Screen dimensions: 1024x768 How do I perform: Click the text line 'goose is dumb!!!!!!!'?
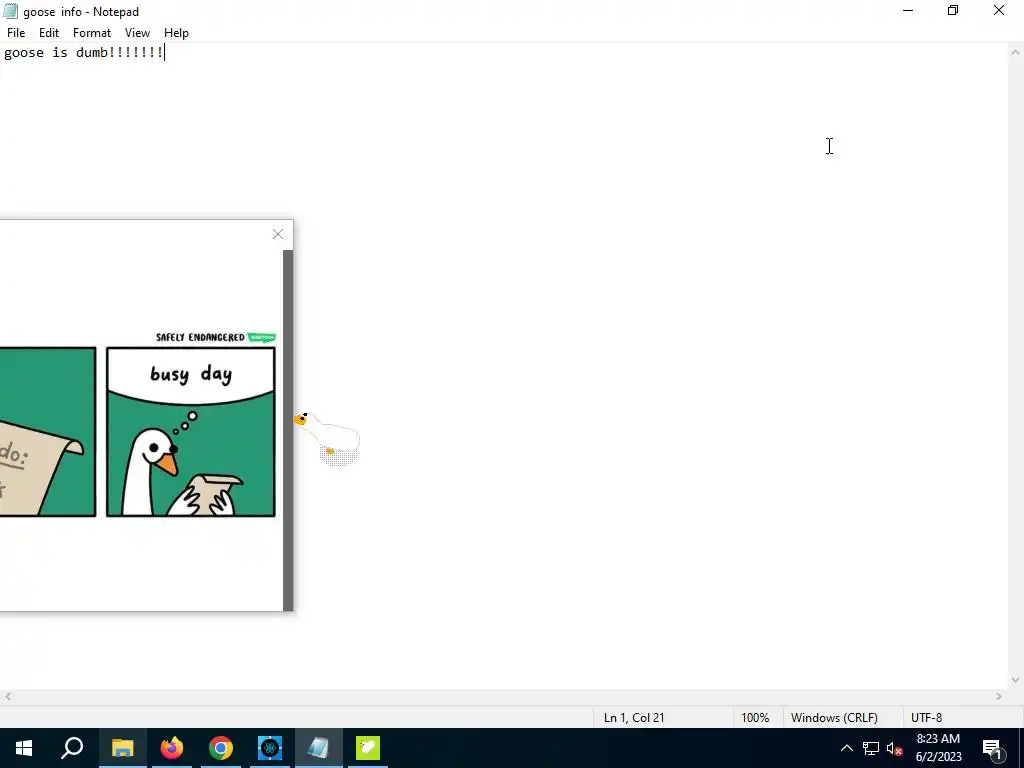(84, 52)
